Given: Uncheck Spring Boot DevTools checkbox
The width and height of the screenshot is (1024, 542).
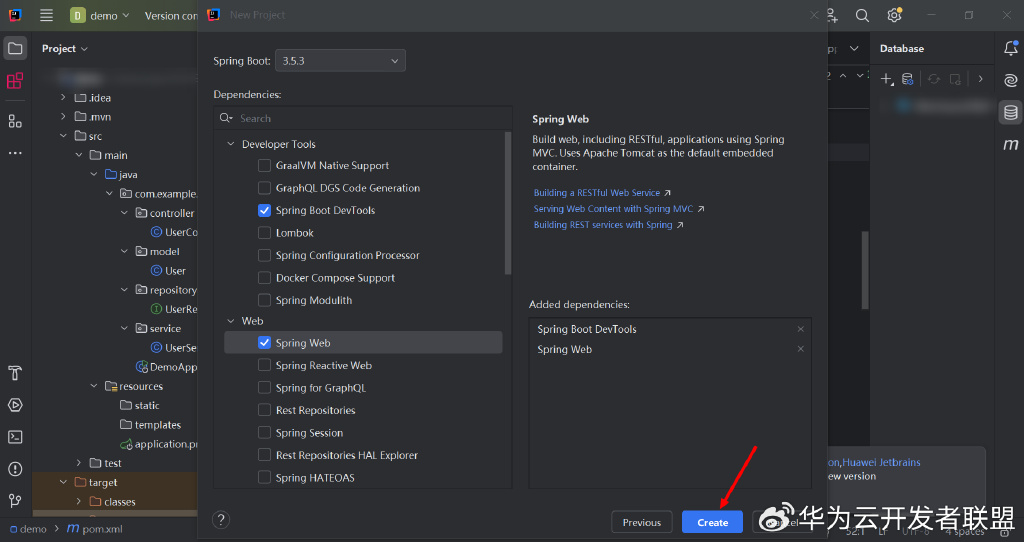Looking at the screenshot, I should click(x=264, y=210).
